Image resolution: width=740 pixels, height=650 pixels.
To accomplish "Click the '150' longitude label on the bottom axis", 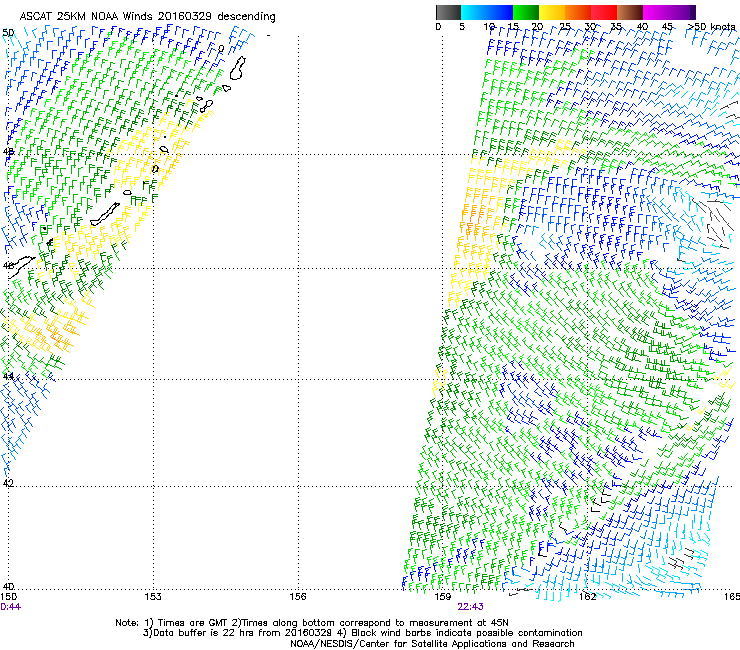I will [x=8, y=597].
